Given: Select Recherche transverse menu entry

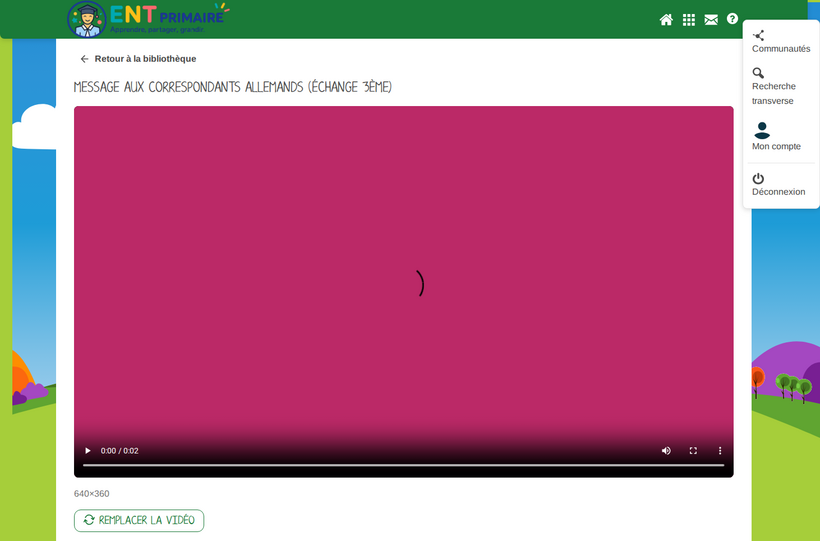Looking at the screenshot, I should pos(774,86).
